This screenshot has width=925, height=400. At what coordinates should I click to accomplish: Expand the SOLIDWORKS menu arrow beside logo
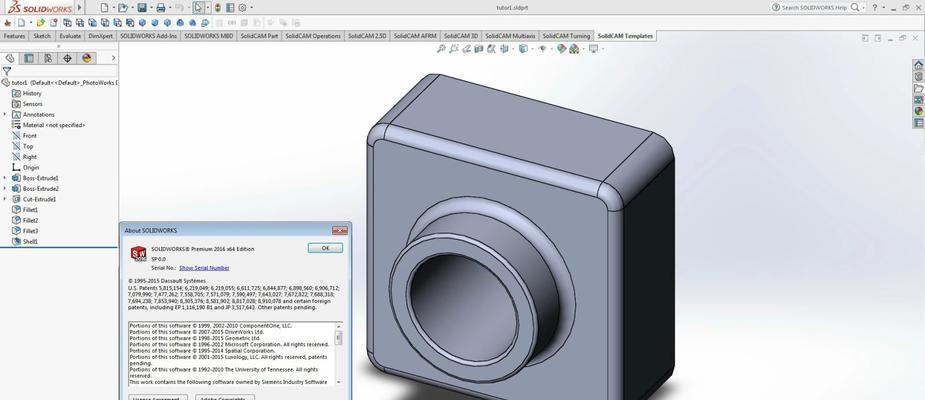click(80, 8)
